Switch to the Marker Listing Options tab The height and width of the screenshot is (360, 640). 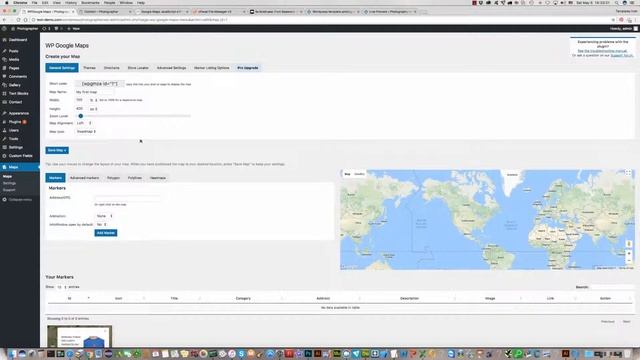pyautogui.click(x=211, y=68)
